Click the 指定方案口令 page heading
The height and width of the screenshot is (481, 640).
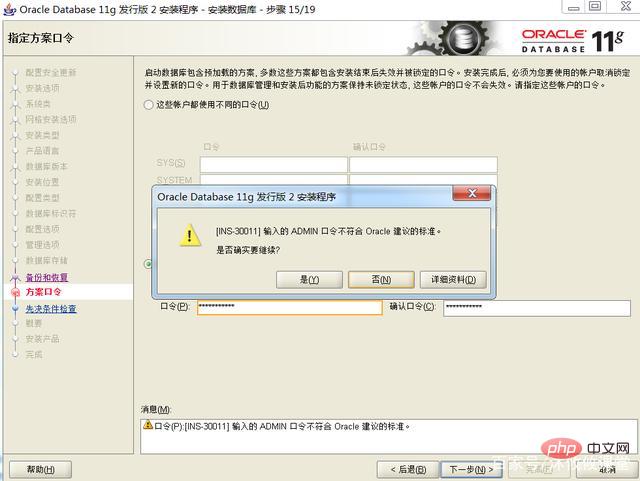click(41, 38)
